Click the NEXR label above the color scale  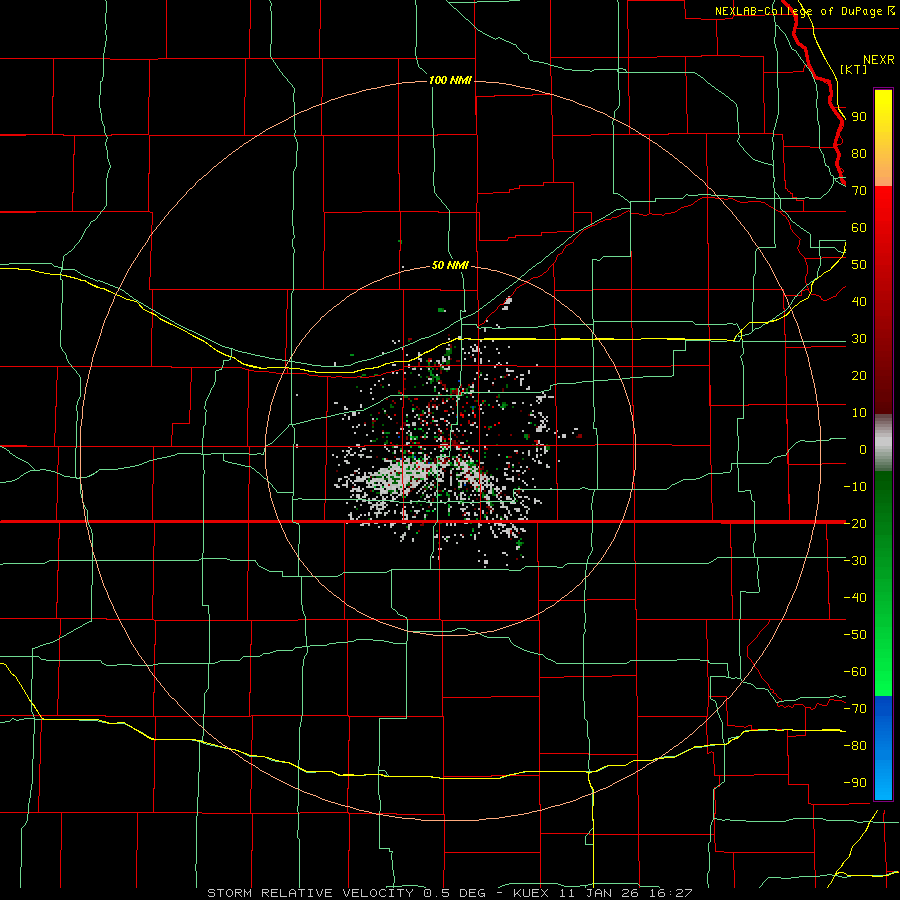879,60
